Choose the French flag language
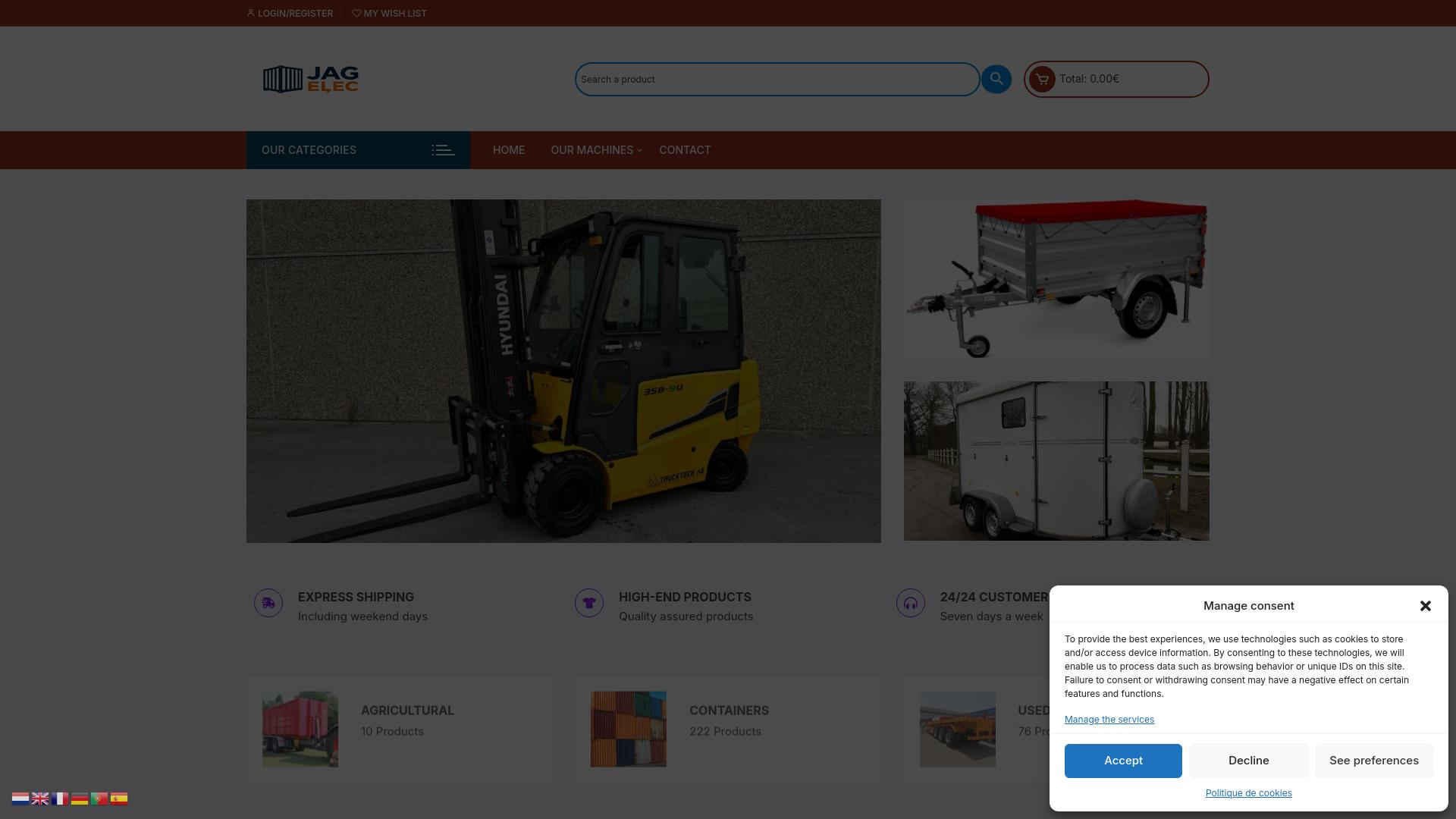Screen dimensions: 1456x819 pos(60,799)
